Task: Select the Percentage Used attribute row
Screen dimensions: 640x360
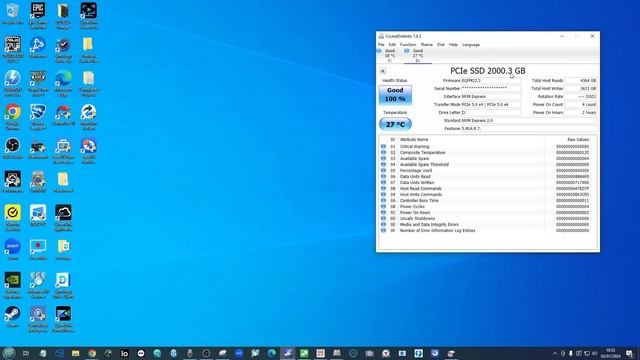Action: [488, 171]
